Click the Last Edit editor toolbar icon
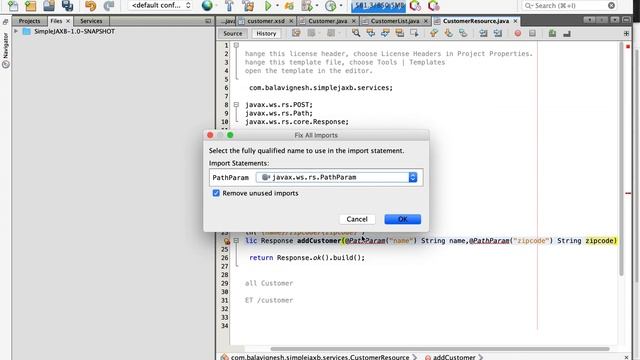 click(x=296, y=33)
